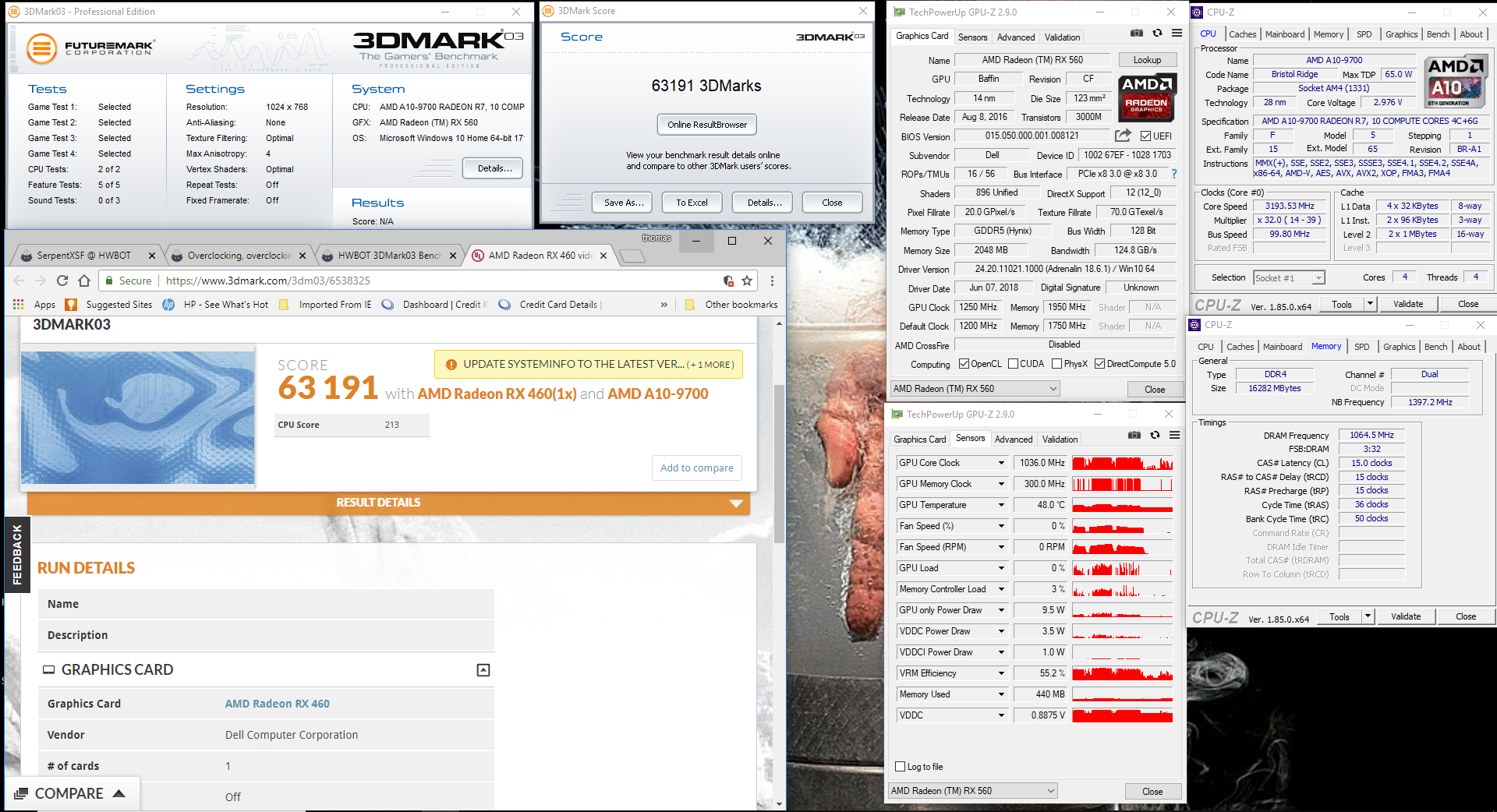1497x812 pixels.
Task: Open SPD tab in lower CPU-Z window
Action: [x=1361, y=347]
